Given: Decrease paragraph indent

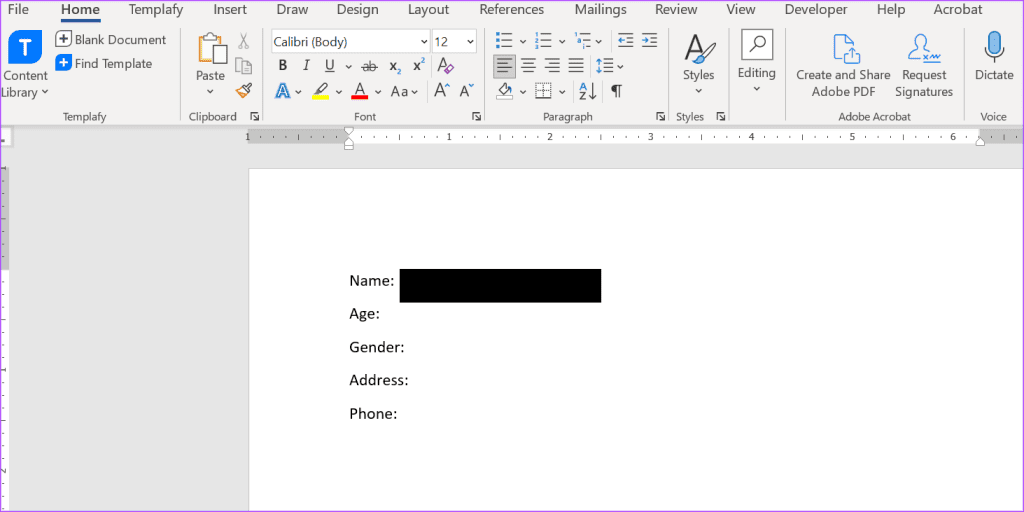Looking at the screenshot, I should click(626, 41).
